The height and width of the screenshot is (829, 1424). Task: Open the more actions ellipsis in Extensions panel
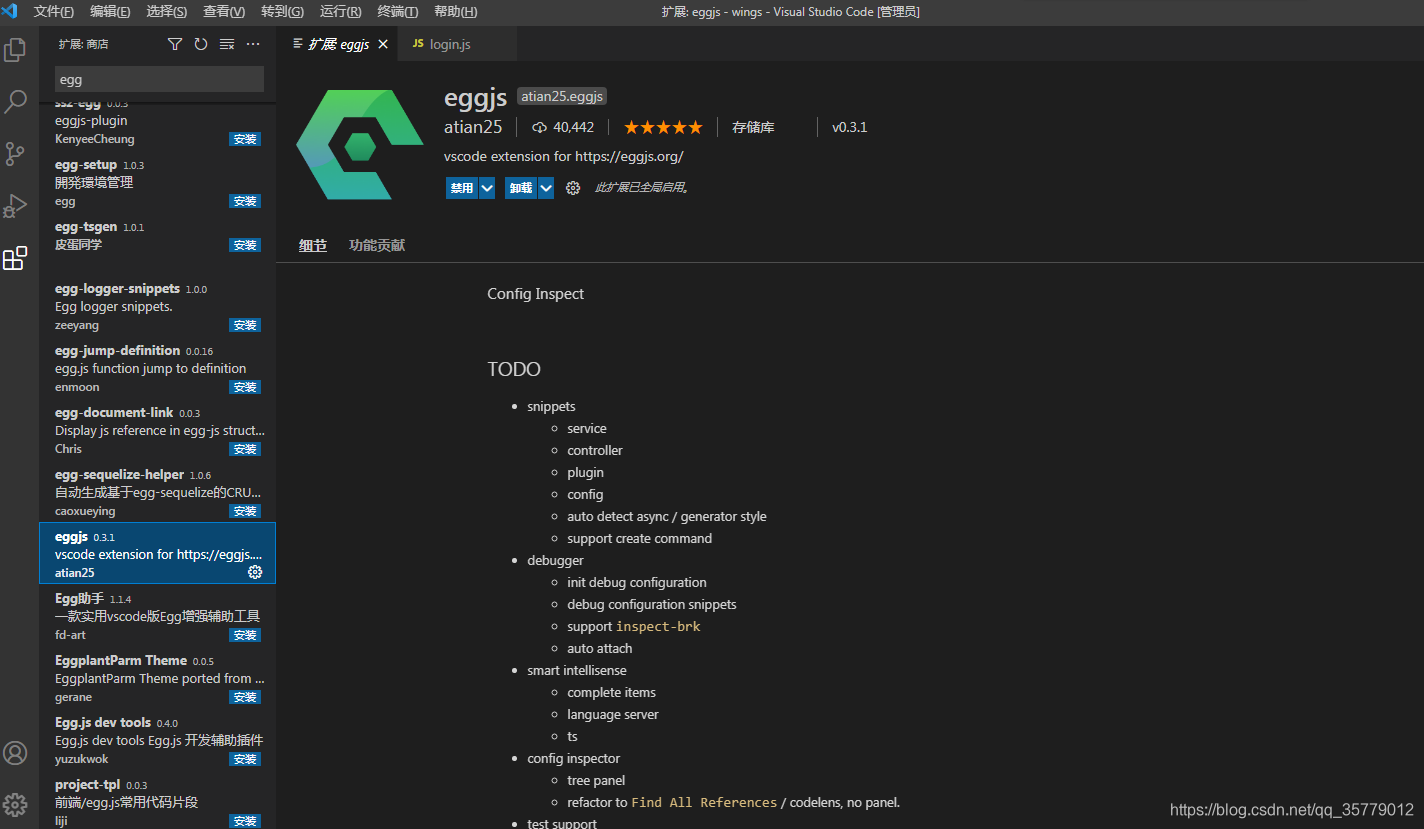(252, 43)
